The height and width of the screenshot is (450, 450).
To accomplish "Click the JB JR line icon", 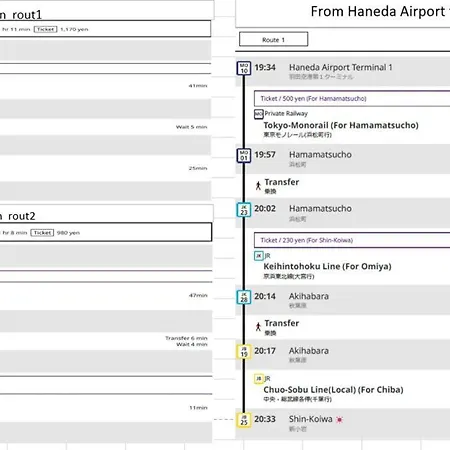I will (259, 379).
